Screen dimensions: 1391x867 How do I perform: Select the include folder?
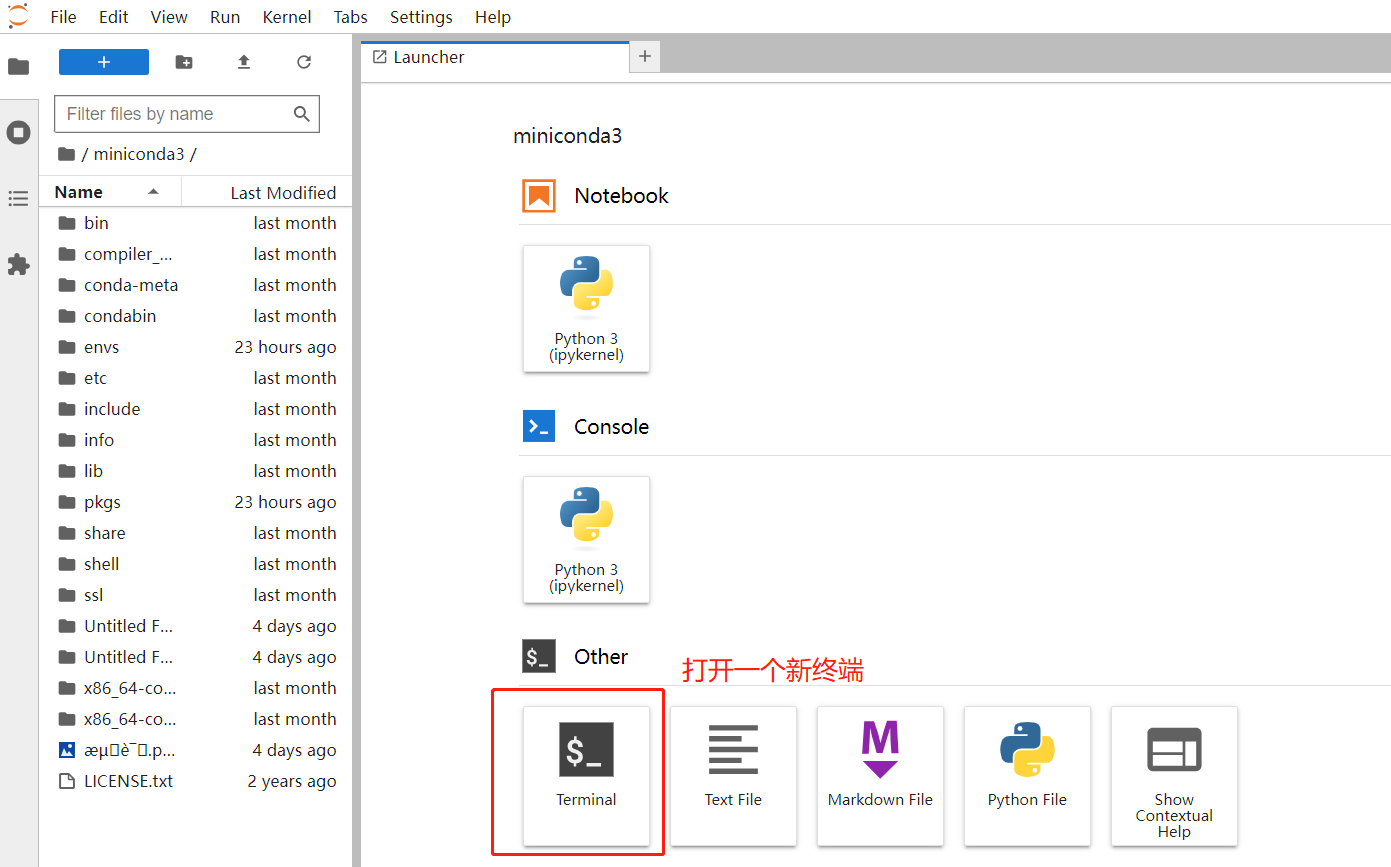pyautogui.click(x=196, y=409)
